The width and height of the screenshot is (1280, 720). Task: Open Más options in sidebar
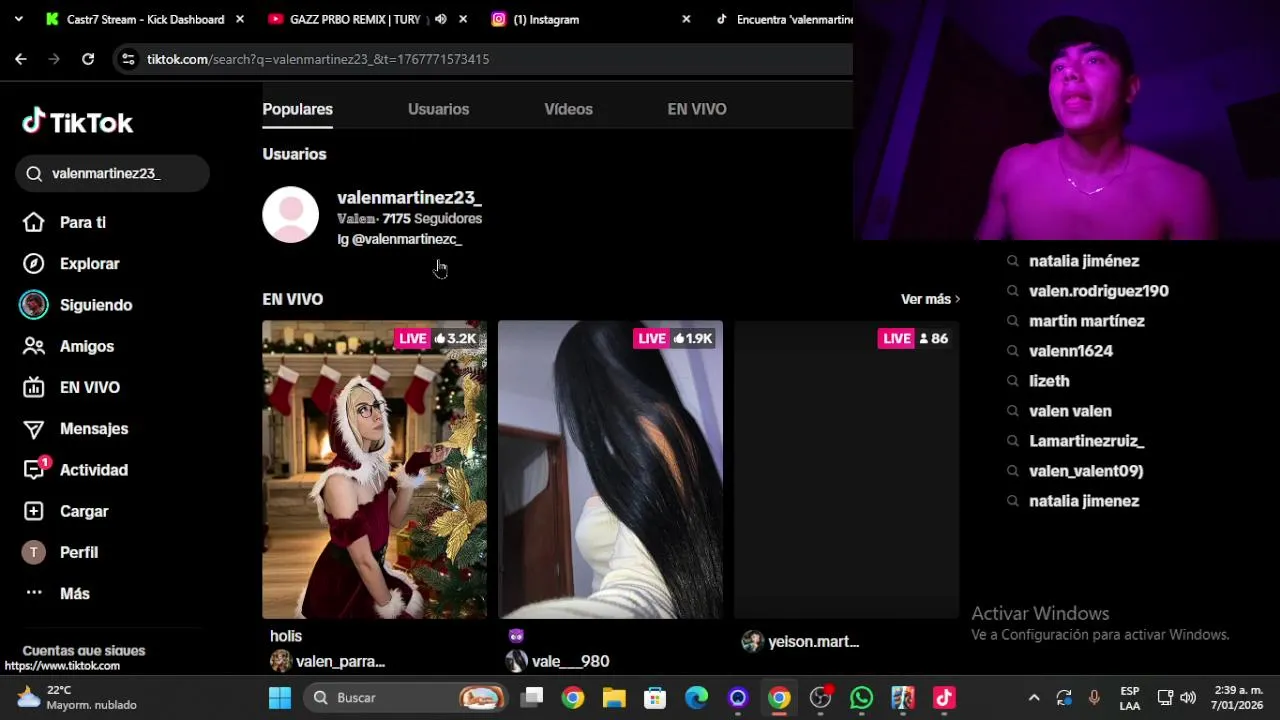(x=56, y=593)
